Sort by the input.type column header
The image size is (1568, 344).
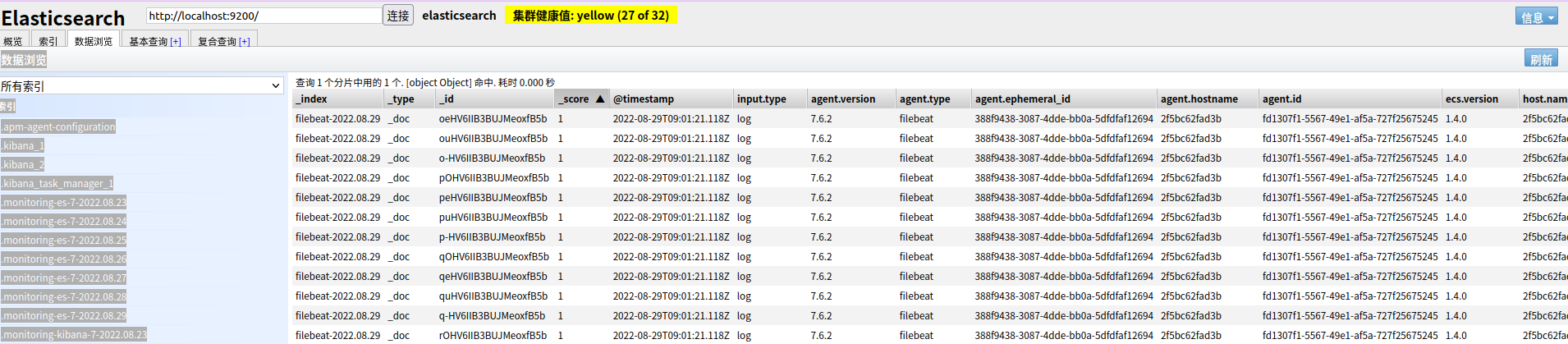click(x=769, y=99)
